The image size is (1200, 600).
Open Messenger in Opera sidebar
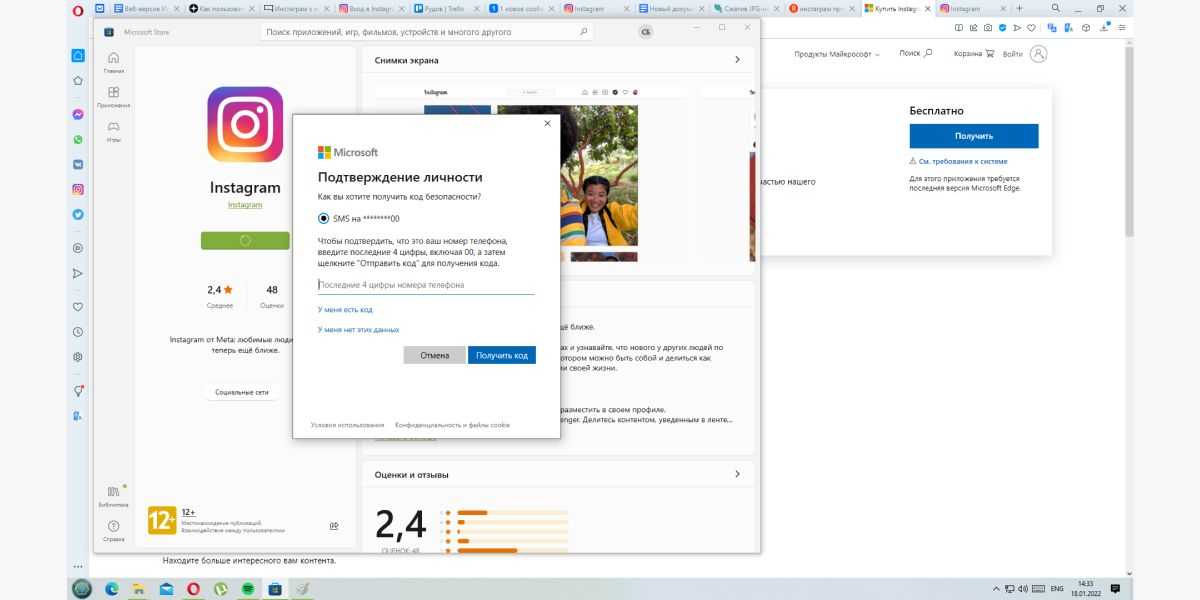pyautogui.click(x=78, y=115)
